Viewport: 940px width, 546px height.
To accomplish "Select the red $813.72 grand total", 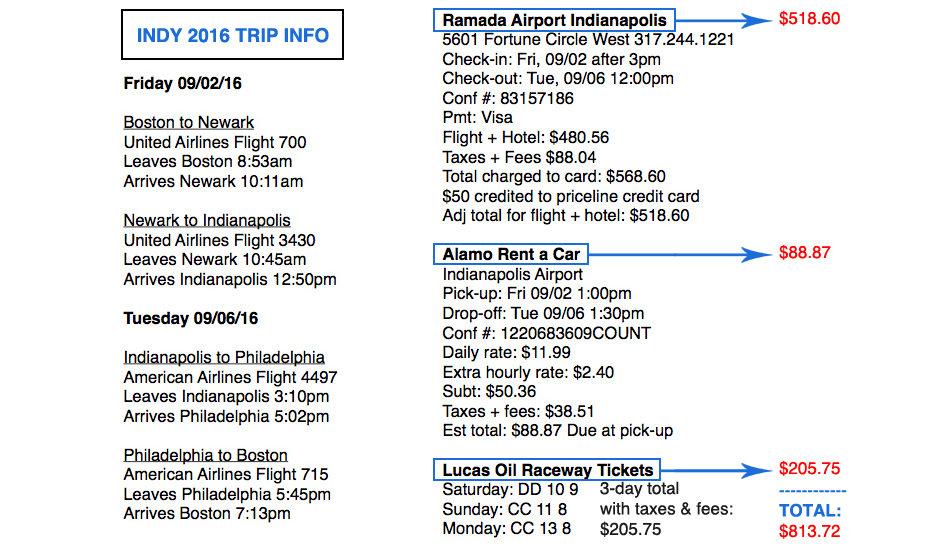I will click(x=810, y=531).
